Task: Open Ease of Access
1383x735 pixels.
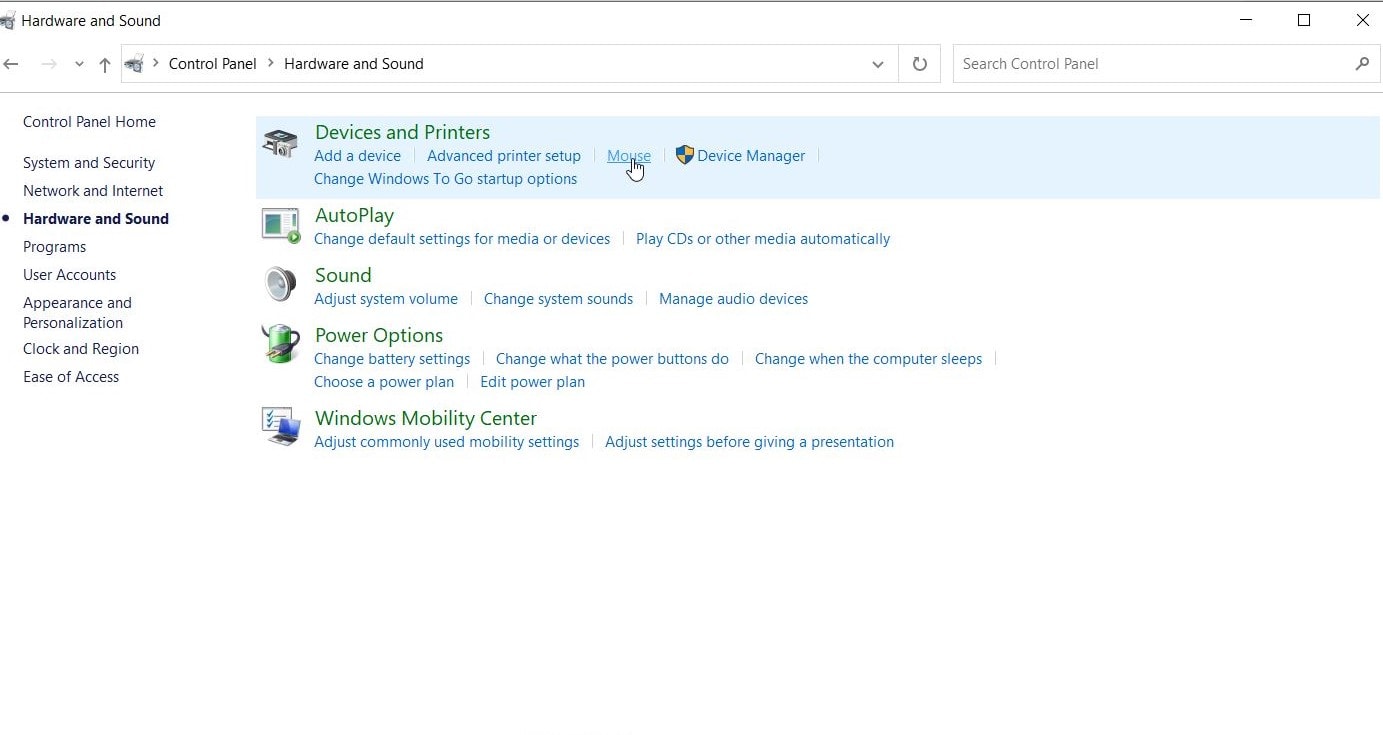Action: (71, 377)
